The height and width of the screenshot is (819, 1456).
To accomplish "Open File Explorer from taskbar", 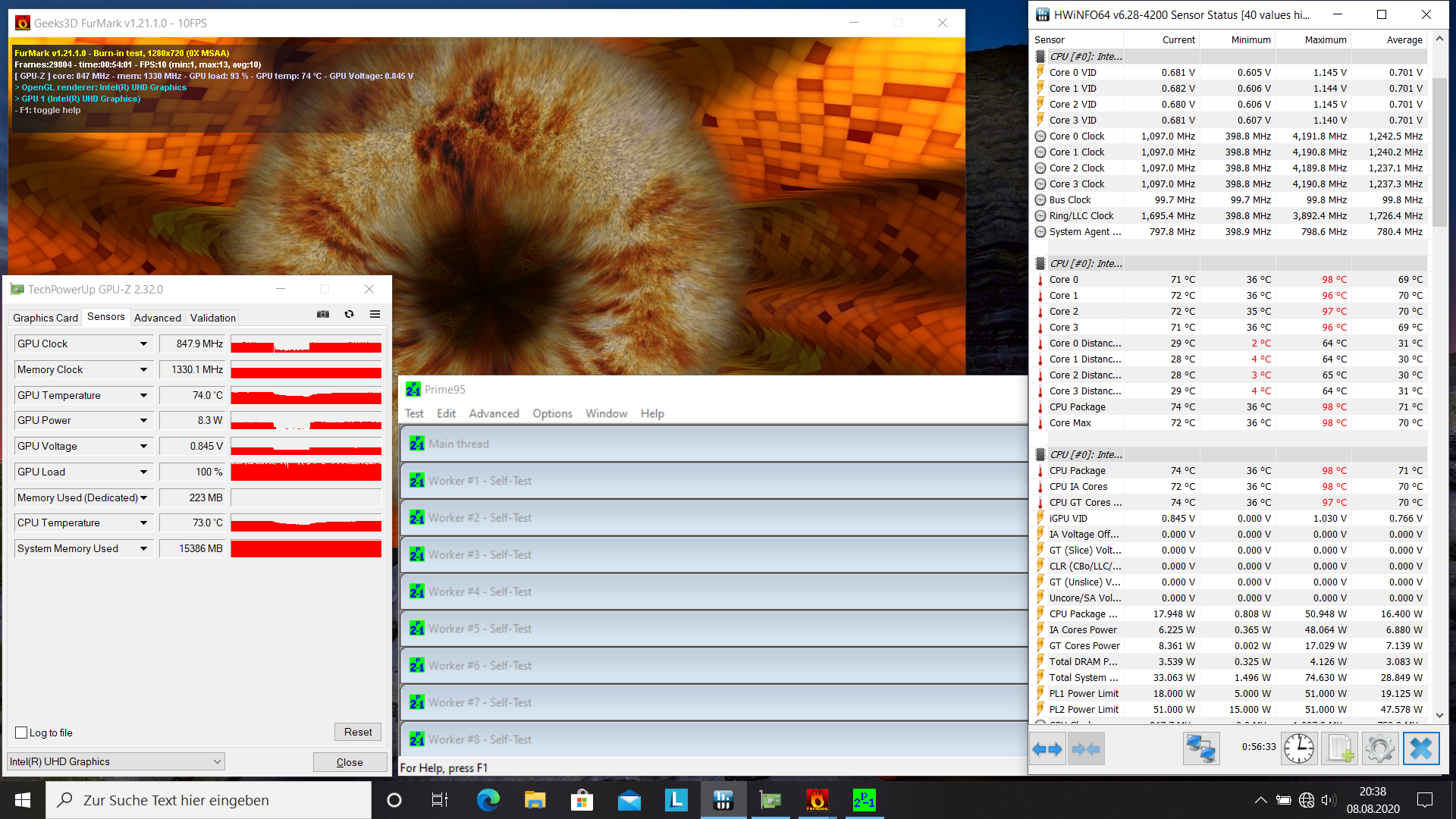I will [x=535, y=800].
